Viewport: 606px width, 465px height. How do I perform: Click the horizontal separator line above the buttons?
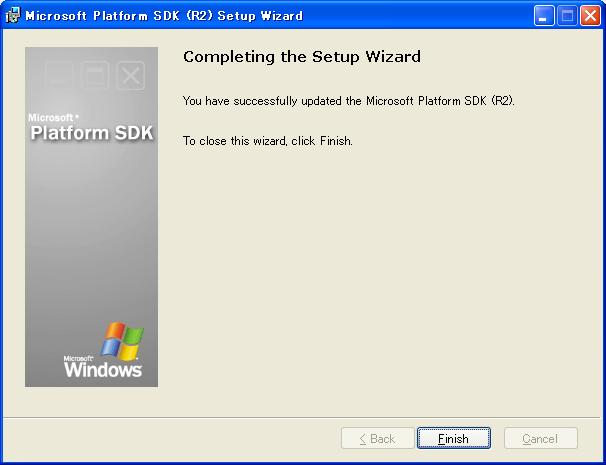click(302, 417)
